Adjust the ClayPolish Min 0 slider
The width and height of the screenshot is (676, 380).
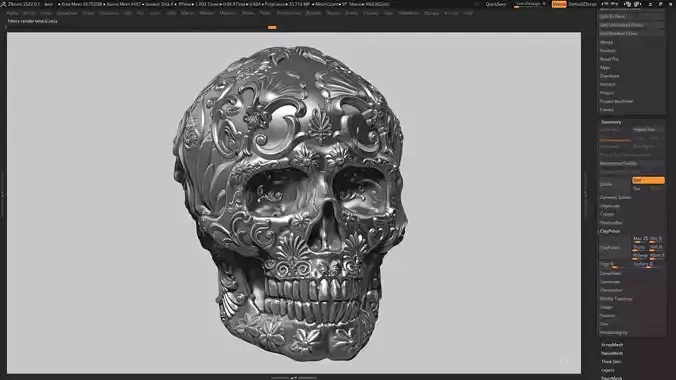pyautogui.click(x=657, y=239)
